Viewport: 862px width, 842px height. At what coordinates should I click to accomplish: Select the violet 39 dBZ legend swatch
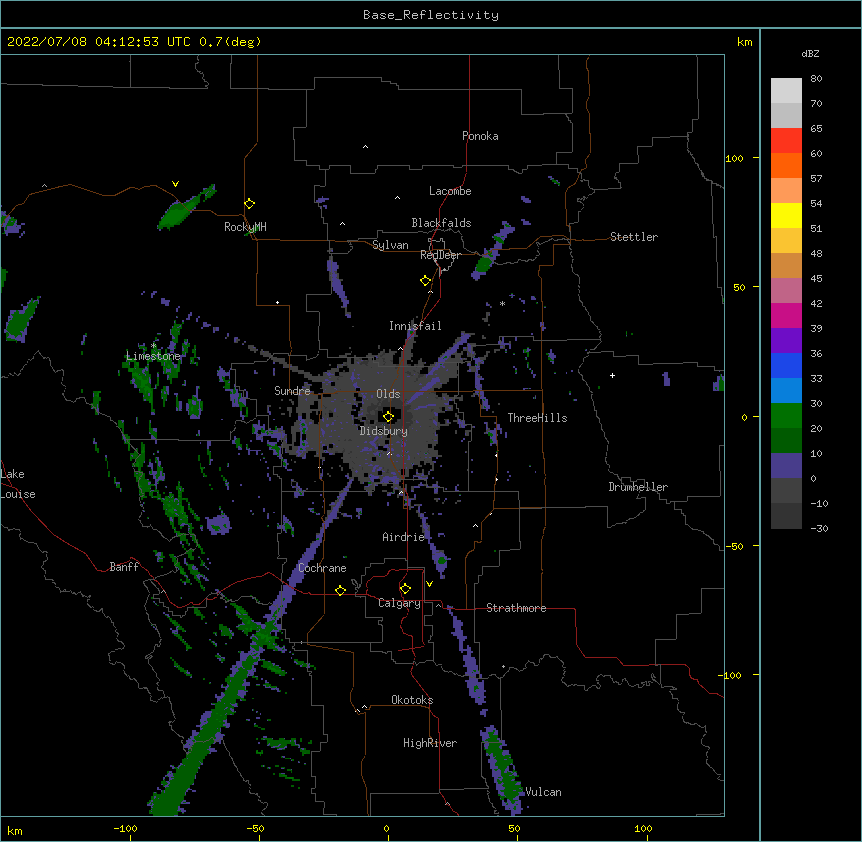(786, 341)
